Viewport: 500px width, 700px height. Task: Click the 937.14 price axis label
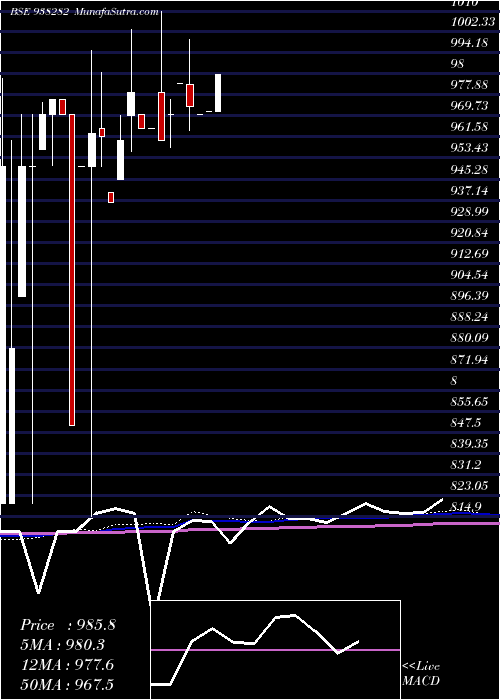click(x=470, y=191)
